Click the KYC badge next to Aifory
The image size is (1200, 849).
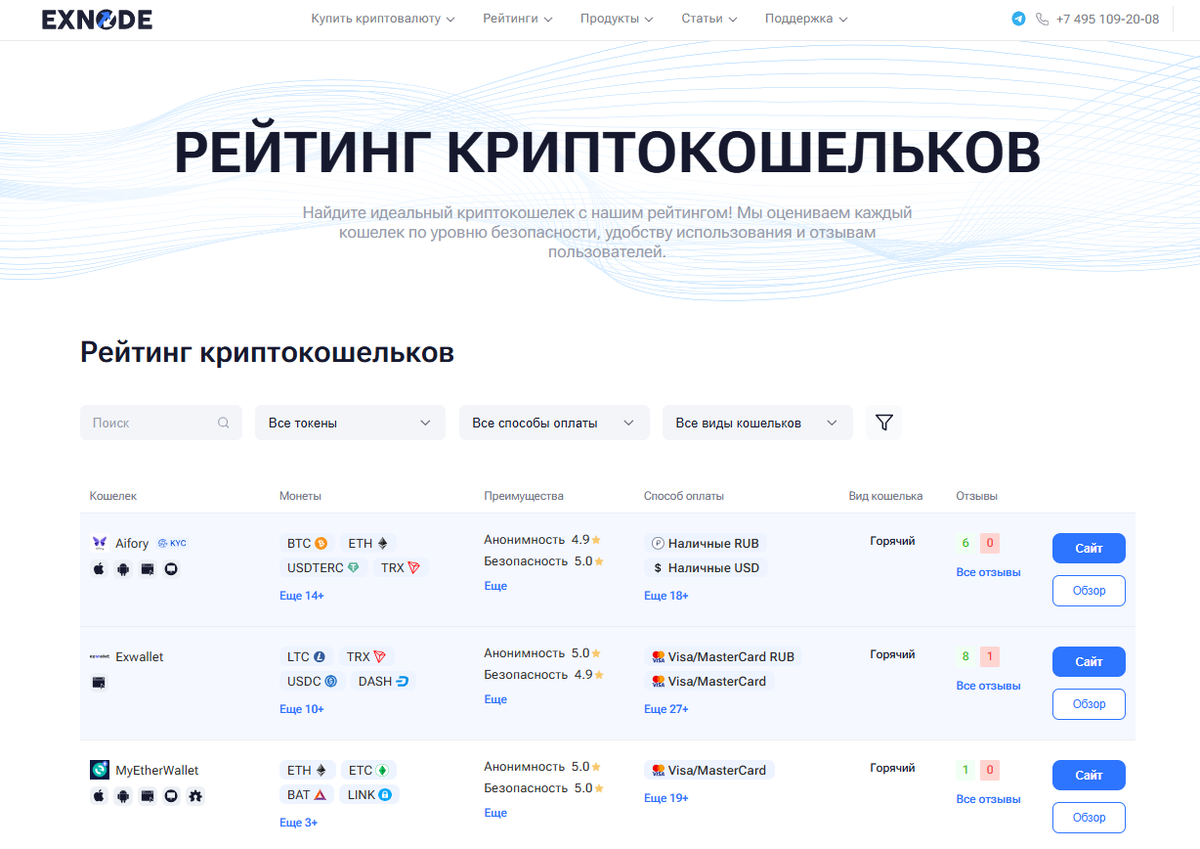pyautogui.click(x=171, y=543)
